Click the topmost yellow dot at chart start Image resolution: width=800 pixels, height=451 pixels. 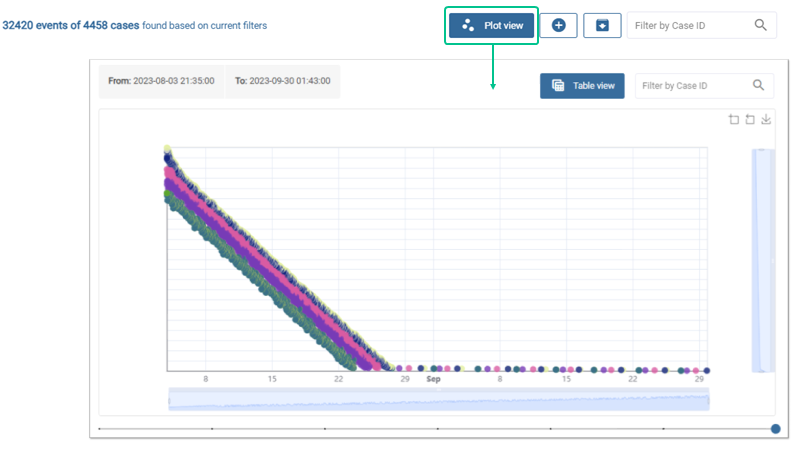tap(167, 149)
